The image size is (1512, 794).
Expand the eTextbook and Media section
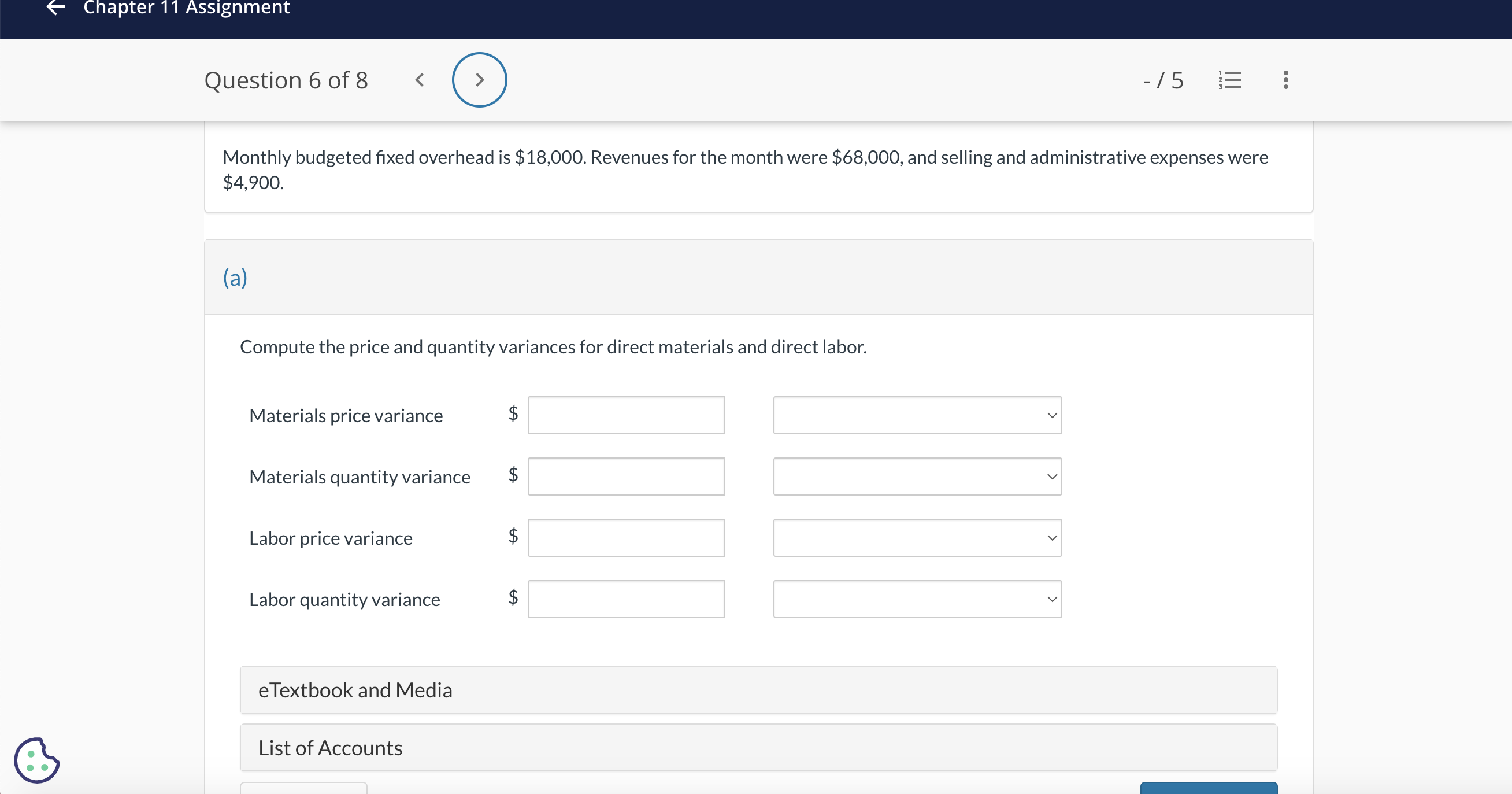(x=758, y=690)
